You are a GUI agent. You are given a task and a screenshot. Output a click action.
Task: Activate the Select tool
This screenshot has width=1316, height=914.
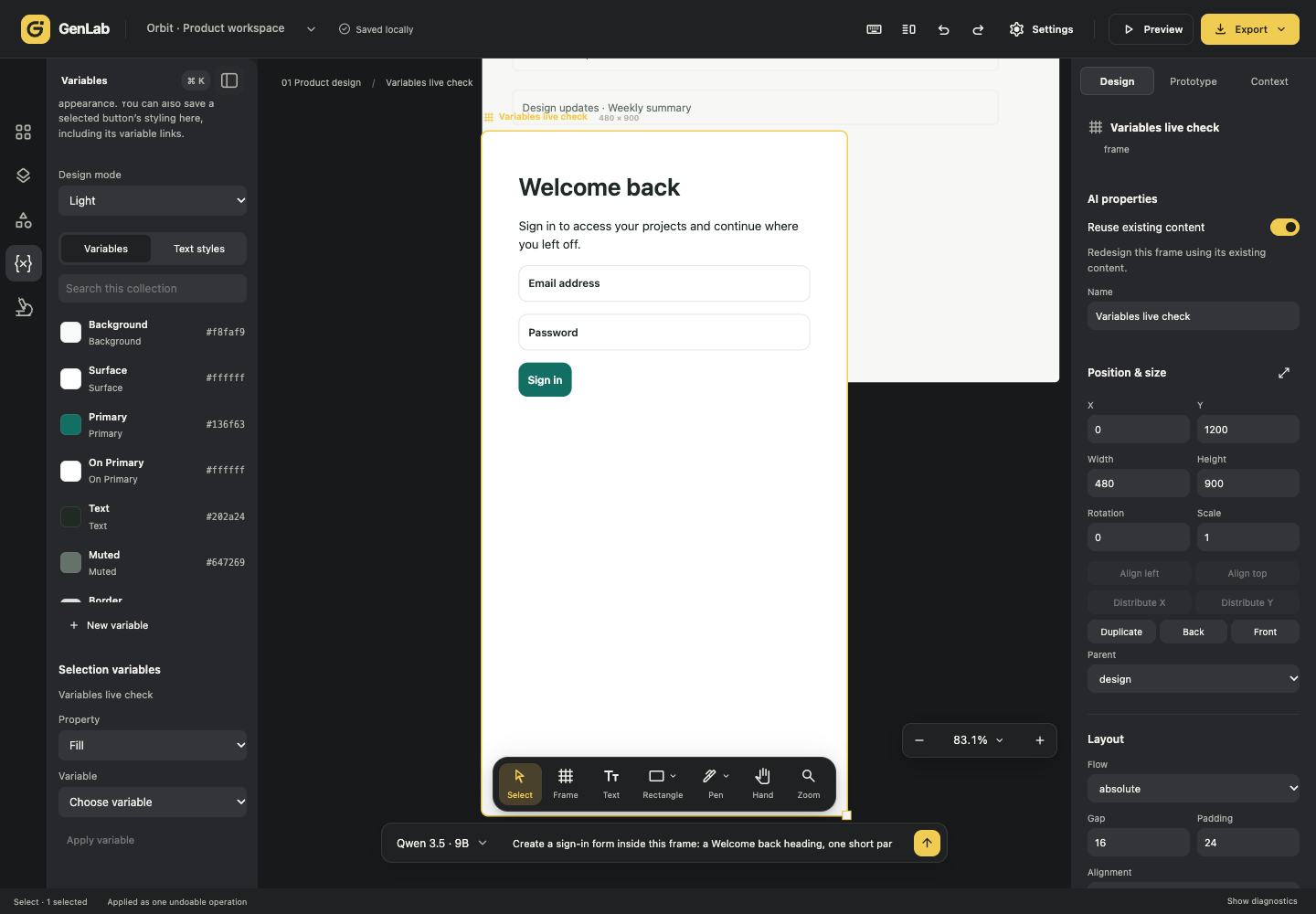coord(520,783)
